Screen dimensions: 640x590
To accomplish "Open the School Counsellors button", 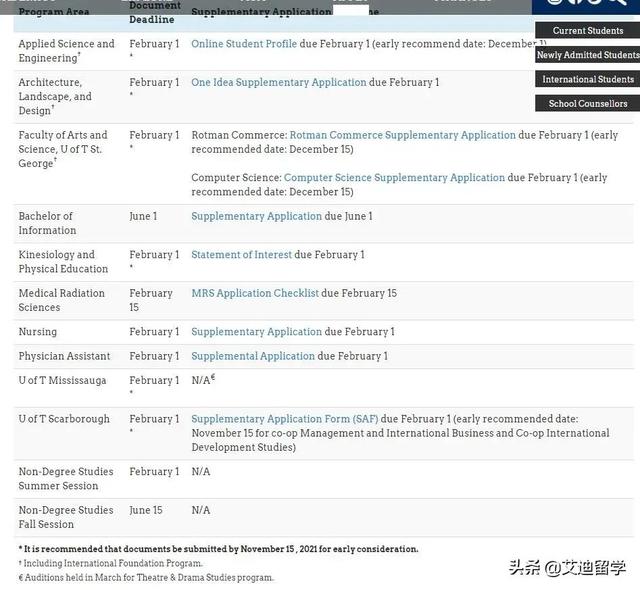I will (x=587, y=104).
